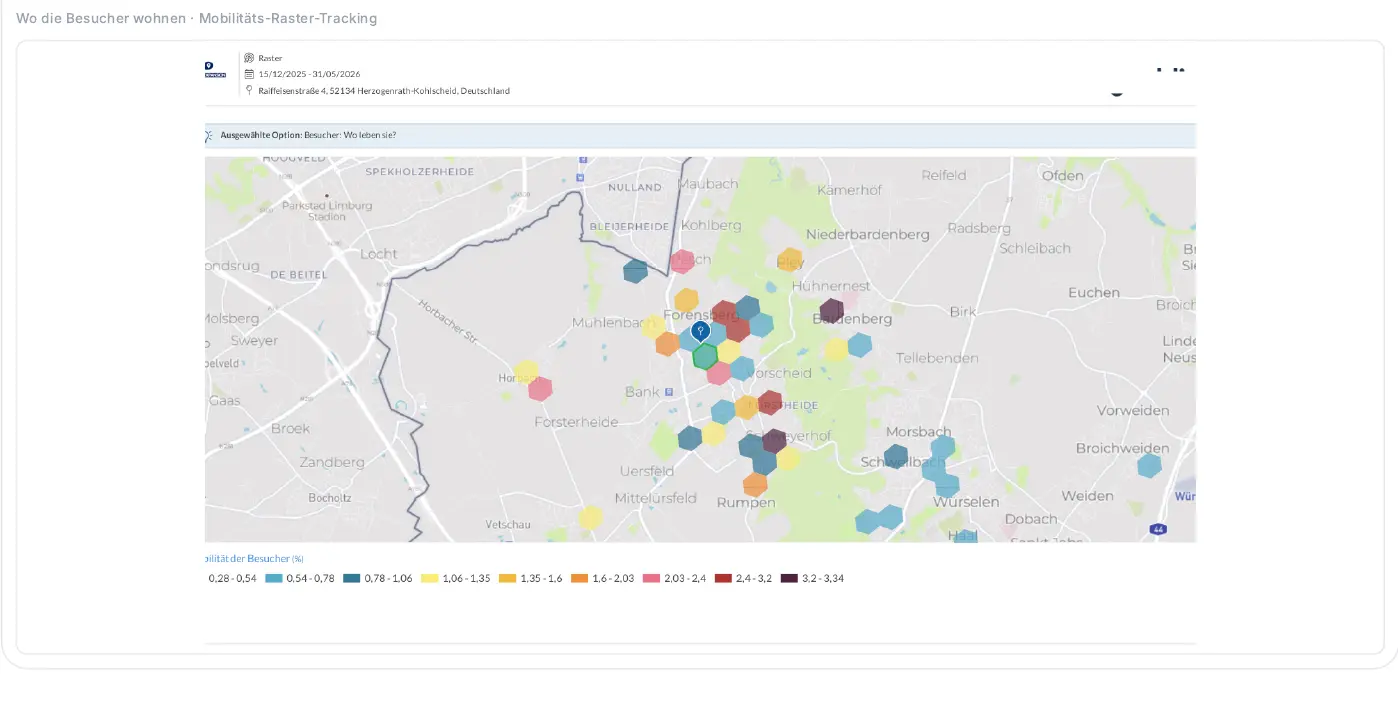Click the Mittelürsfeld map label
Image resolution: width=1398 pixels, height=725 pixels.
pos(655,498)
